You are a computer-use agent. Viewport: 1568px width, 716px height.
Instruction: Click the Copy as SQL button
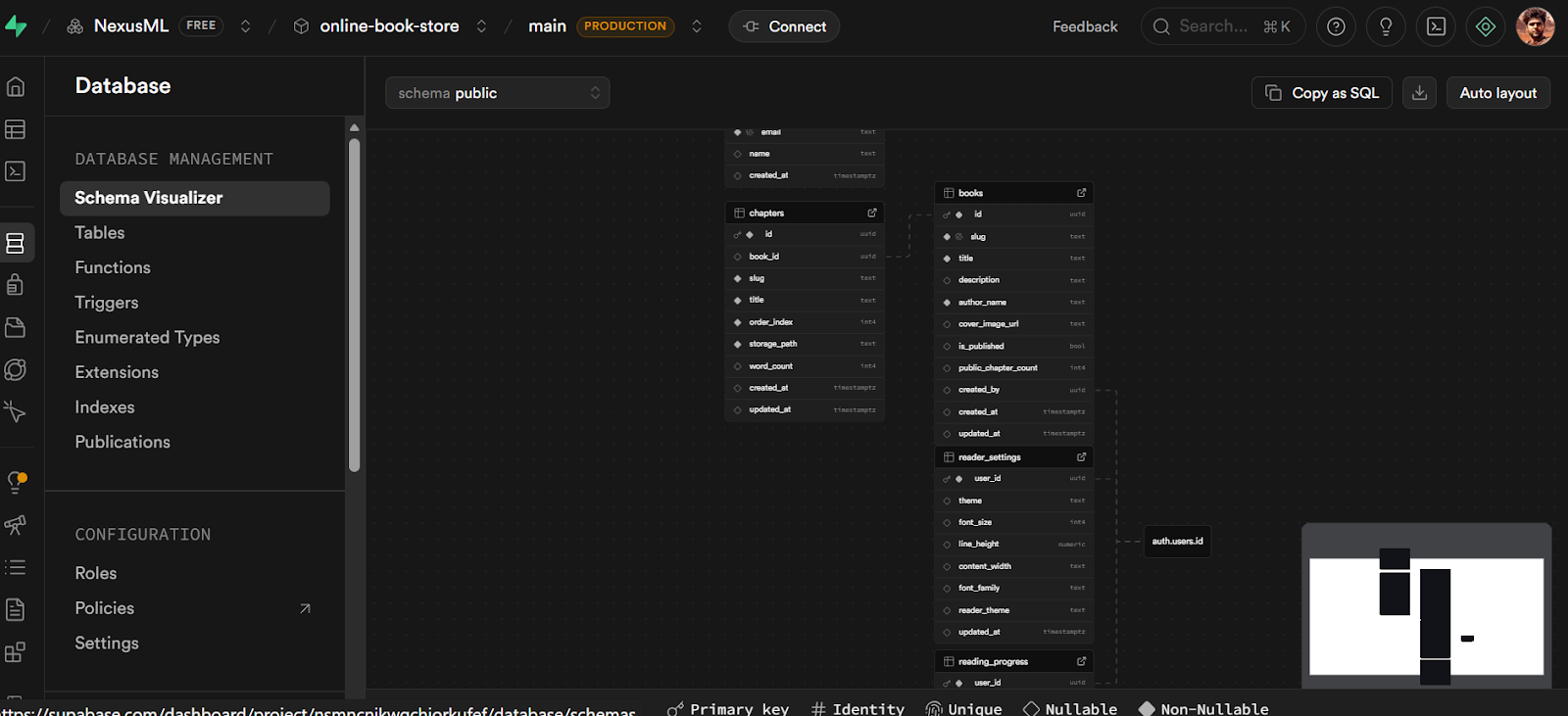click(x=1321, y=93)
